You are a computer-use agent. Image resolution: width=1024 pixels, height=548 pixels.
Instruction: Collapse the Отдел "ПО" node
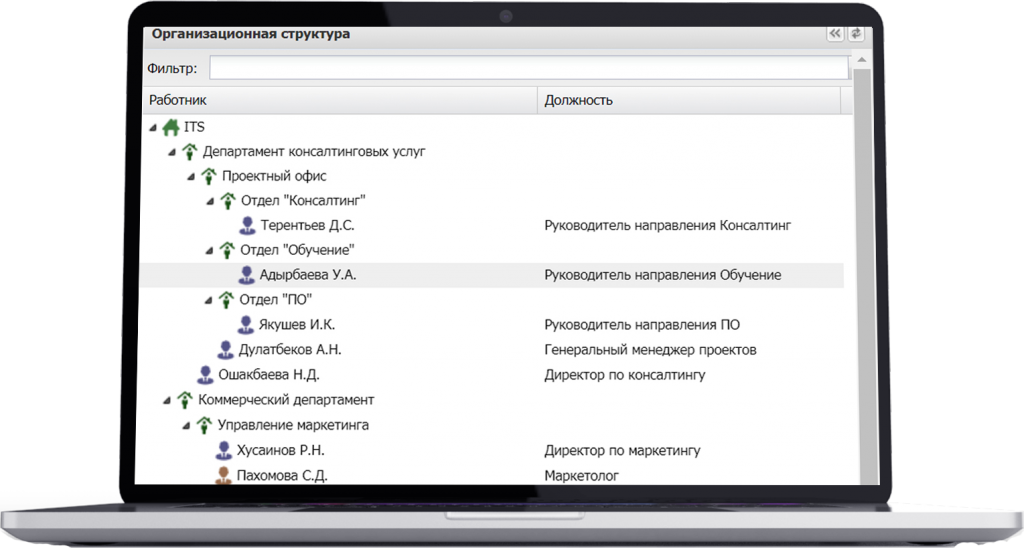pyautogui.click(x=208, y=300)
